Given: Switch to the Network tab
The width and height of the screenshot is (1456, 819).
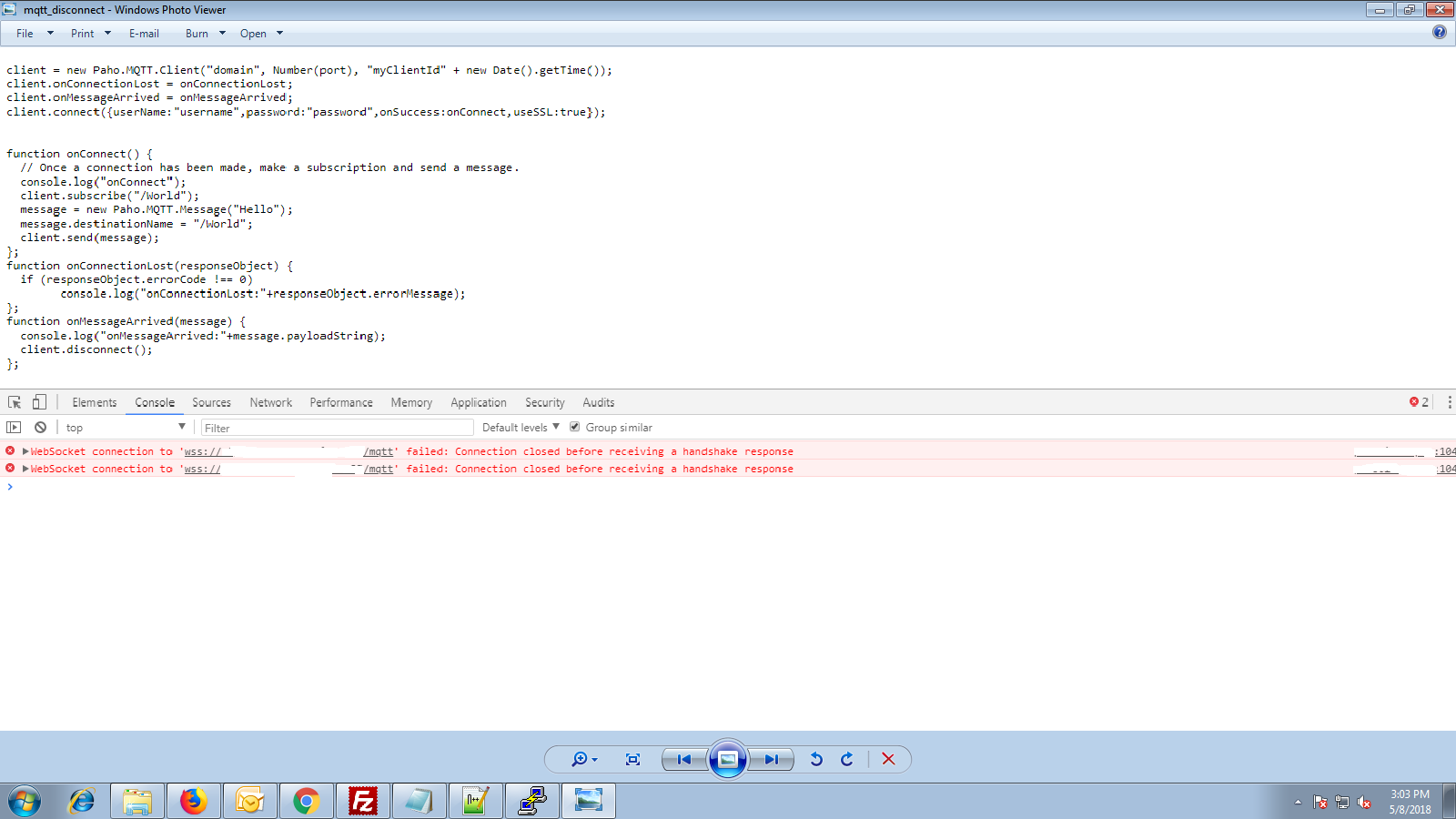Looking at the screenshot, I should point(271,402).
